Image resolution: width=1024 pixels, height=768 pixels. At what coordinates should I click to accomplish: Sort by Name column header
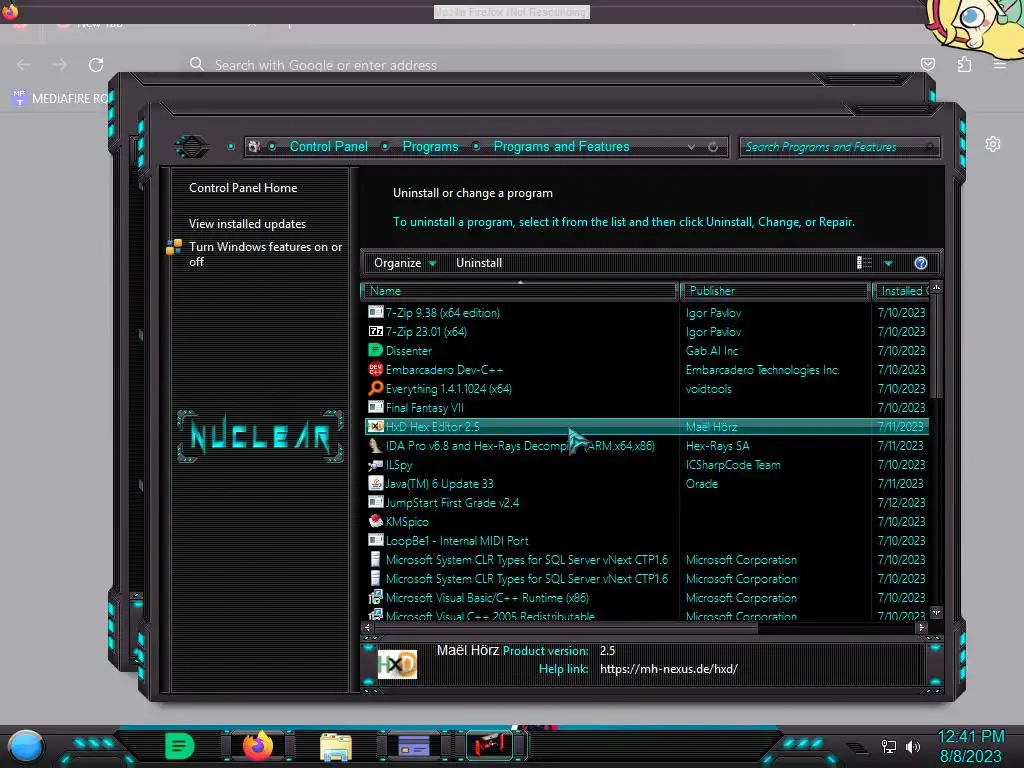point(519,291)
